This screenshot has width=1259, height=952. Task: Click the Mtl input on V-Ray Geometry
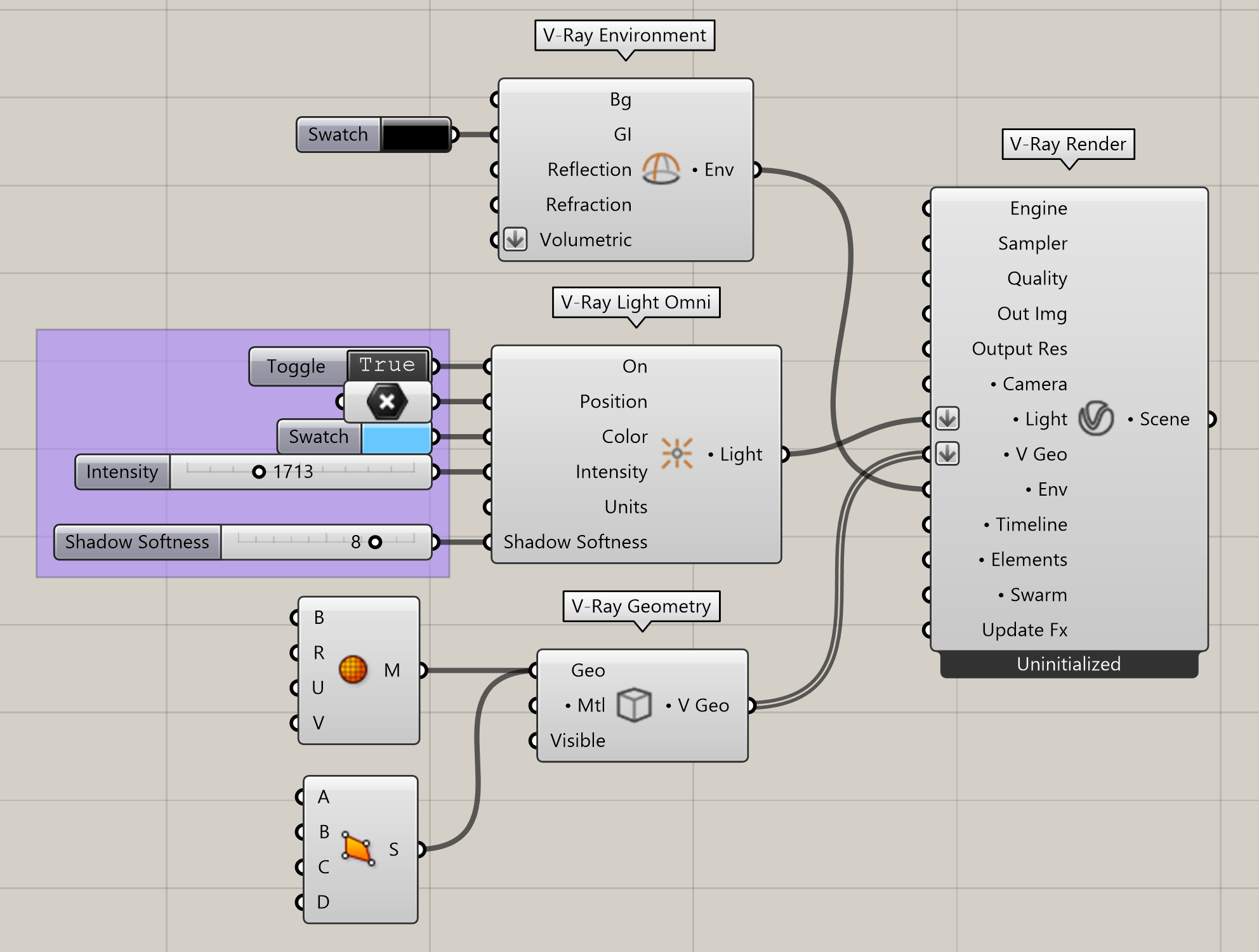tap(591, 705)
